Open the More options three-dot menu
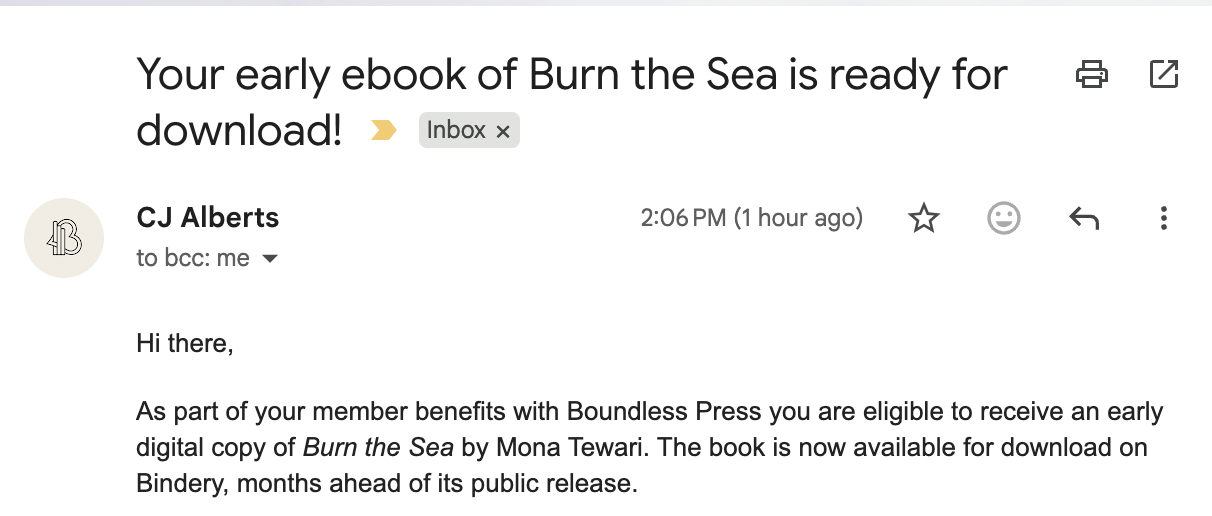 click(1163, 218)
